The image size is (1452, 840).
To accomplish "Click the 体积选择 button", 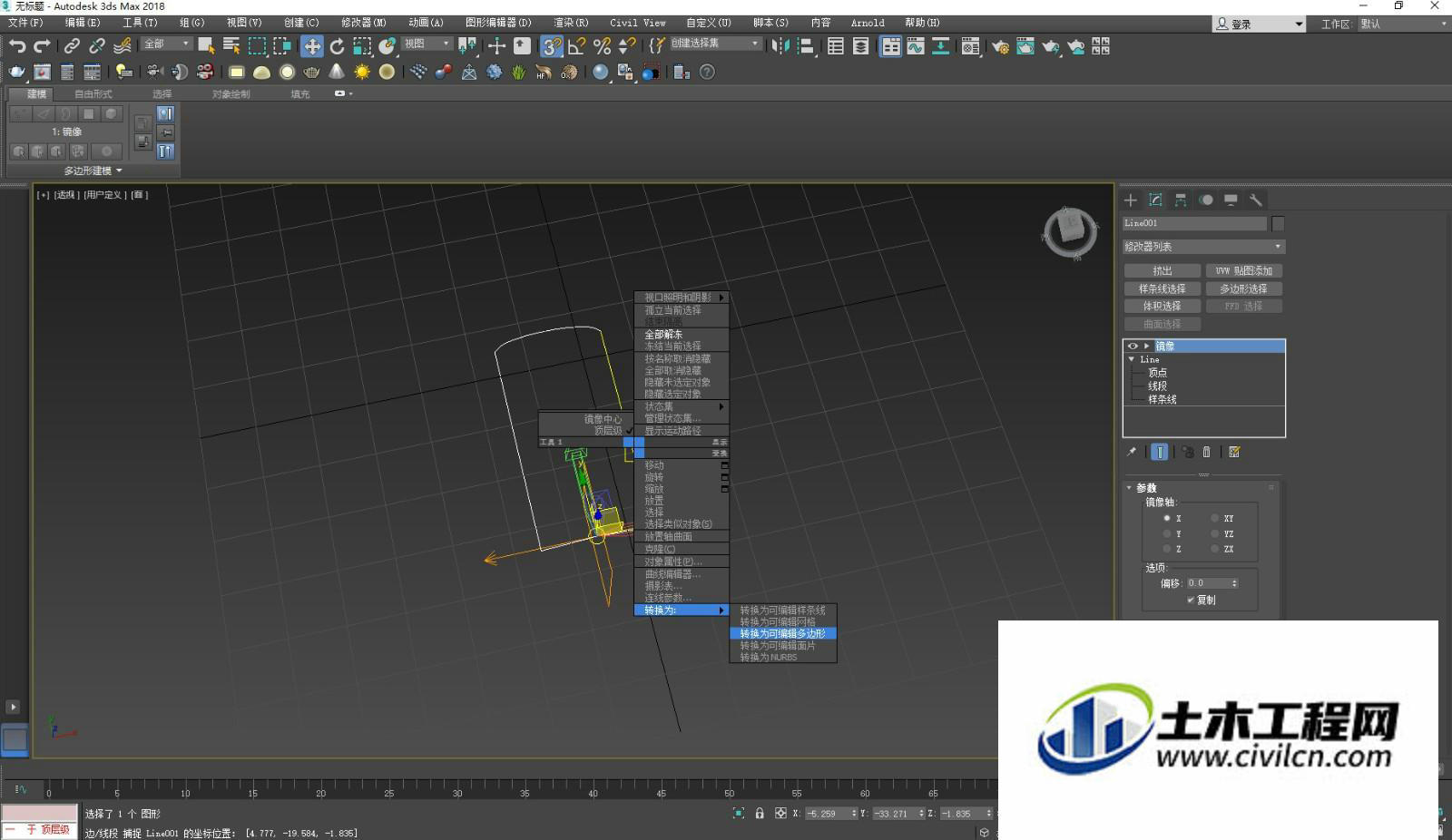I will pyautogui.click(x=1162, y=306).
